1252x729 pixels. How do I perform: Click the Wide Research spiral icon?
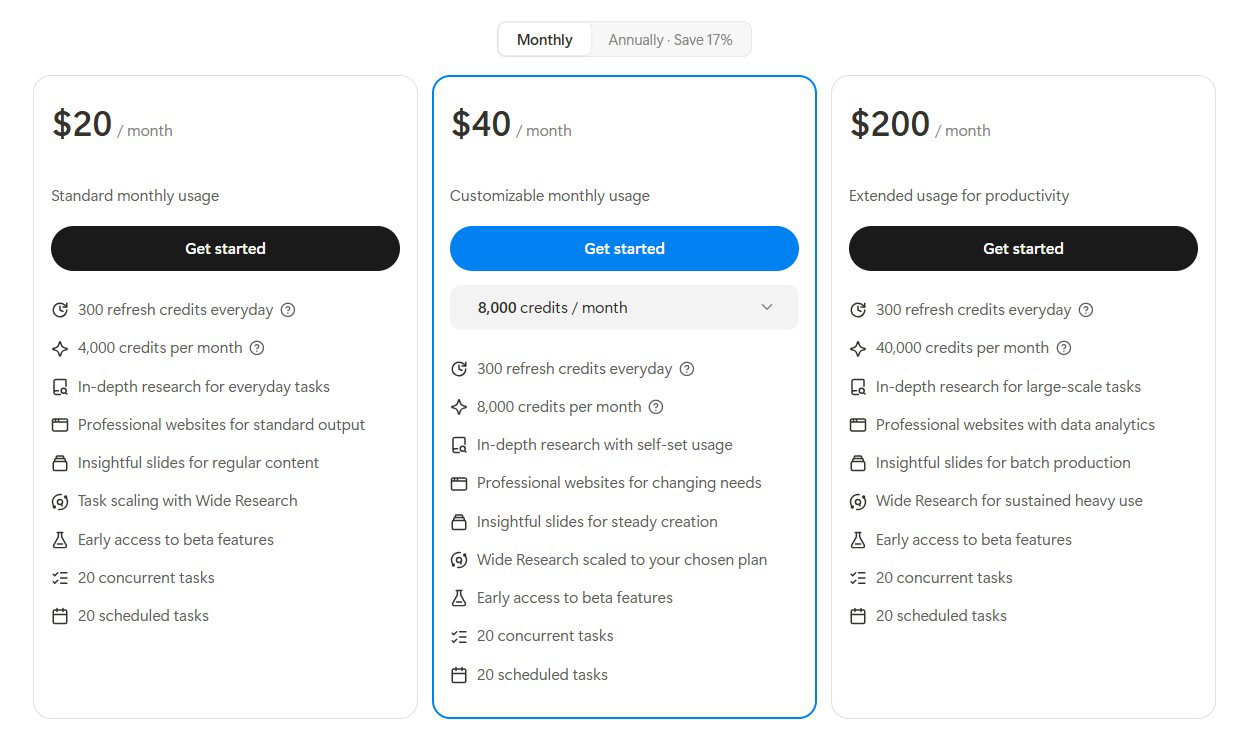(x=59, y=501)
